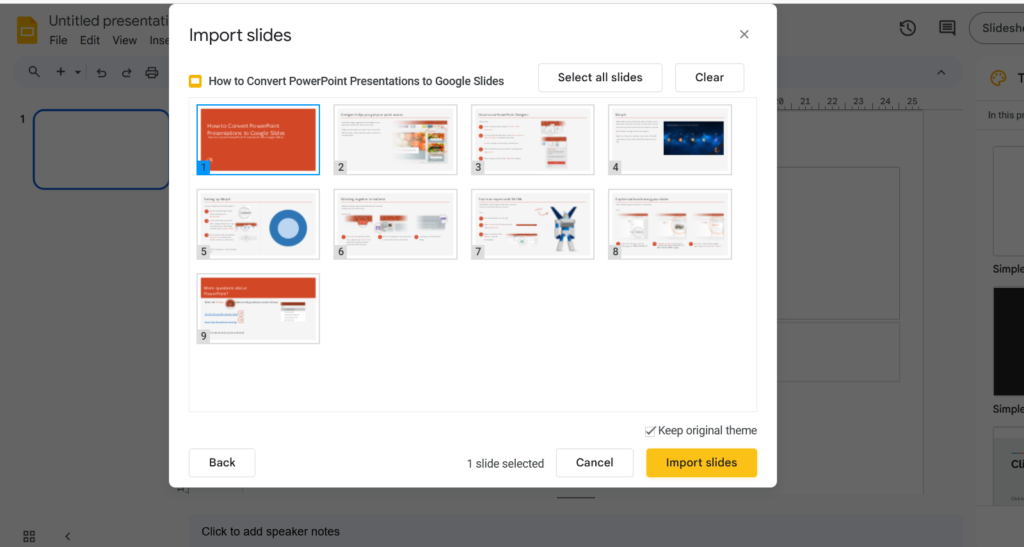Image resolution: width=1024 pixels, height=547 pixels.
Task: Open the File menu
Action: pos(58,41)
